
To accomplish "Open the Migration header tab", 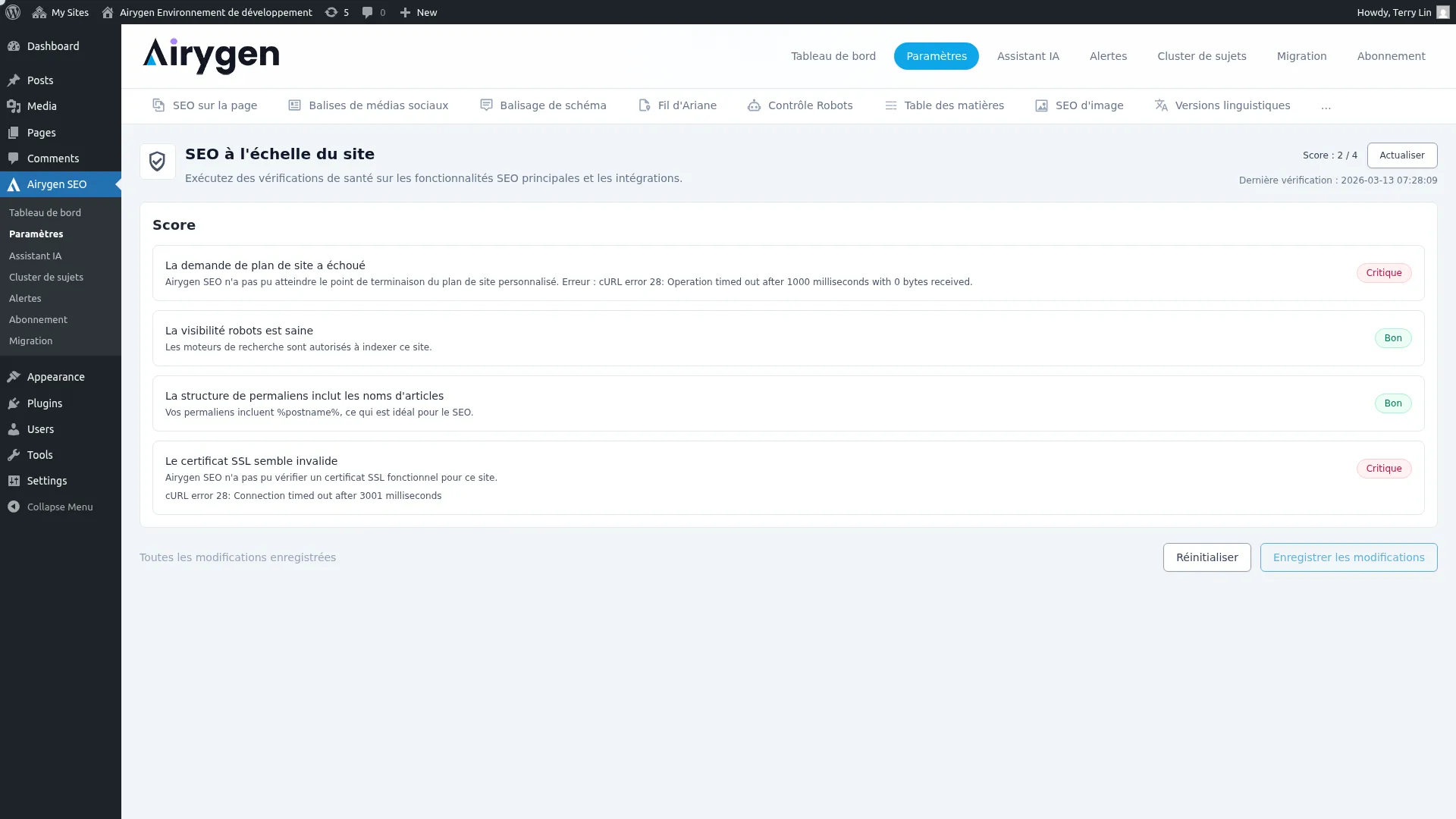I will point(1302,56).
